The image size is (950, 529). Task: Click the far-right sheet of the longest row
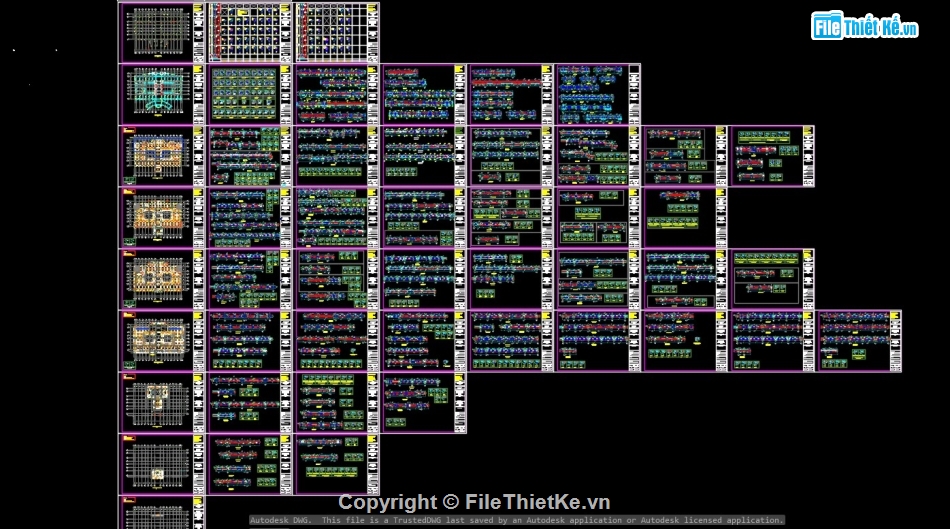859,341
